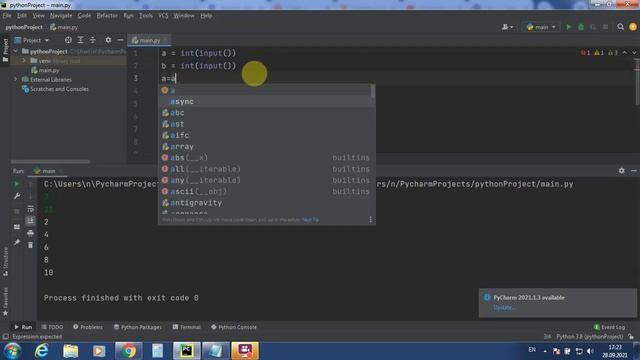Run the main configuration with green play icon
This screenshot has height=360, width=640.
click(569, 27)
